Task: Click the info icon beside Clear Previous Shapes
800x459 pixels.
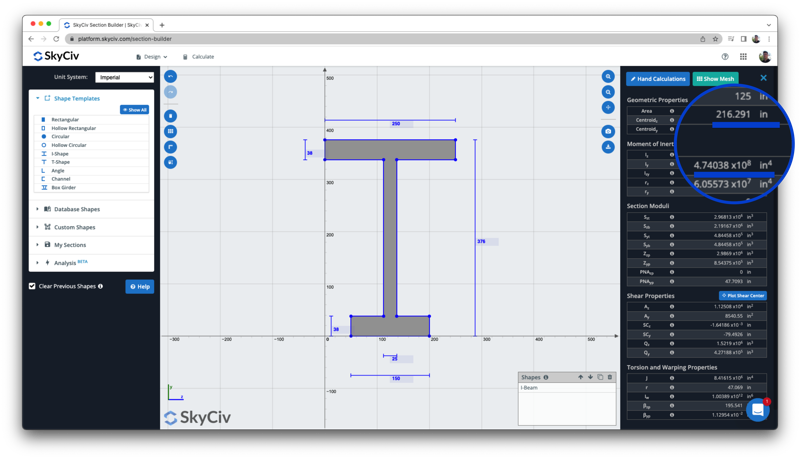Action: click(x=101, y=286)
